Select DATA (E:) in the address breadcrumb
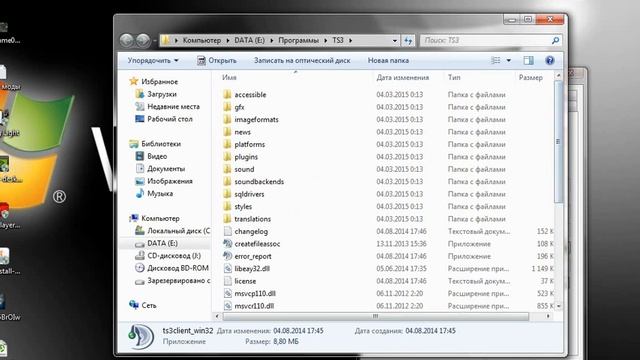 [249, 40]
